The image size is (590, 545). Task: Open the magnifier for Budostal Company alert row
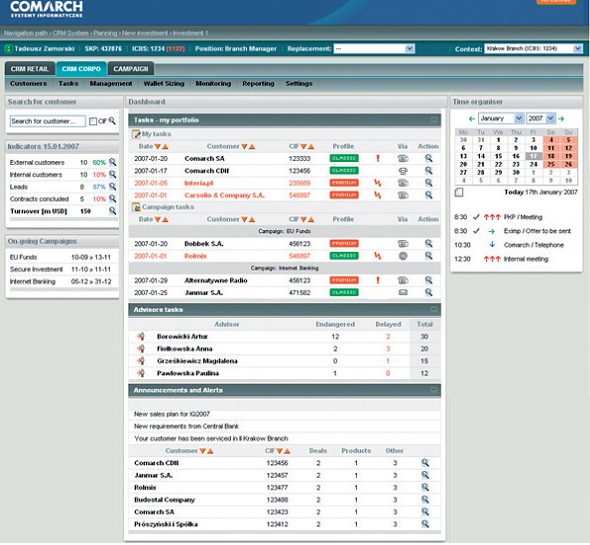[425, 499]
